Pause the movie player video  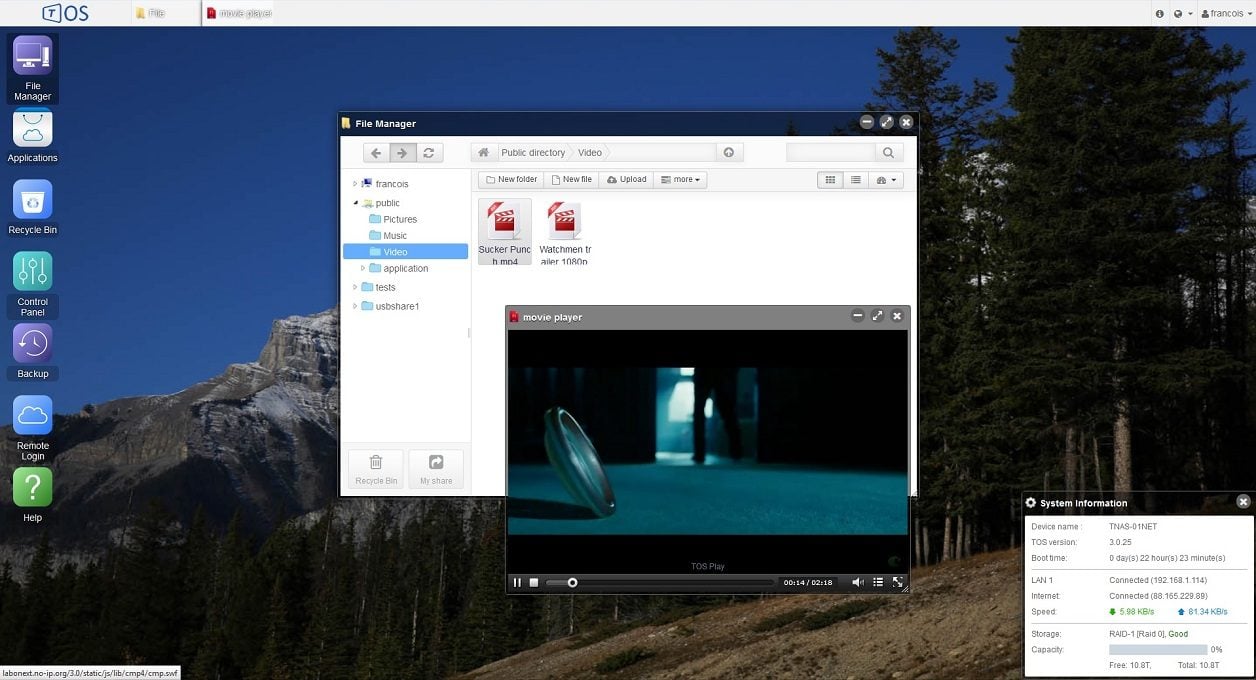pos(517,582)
